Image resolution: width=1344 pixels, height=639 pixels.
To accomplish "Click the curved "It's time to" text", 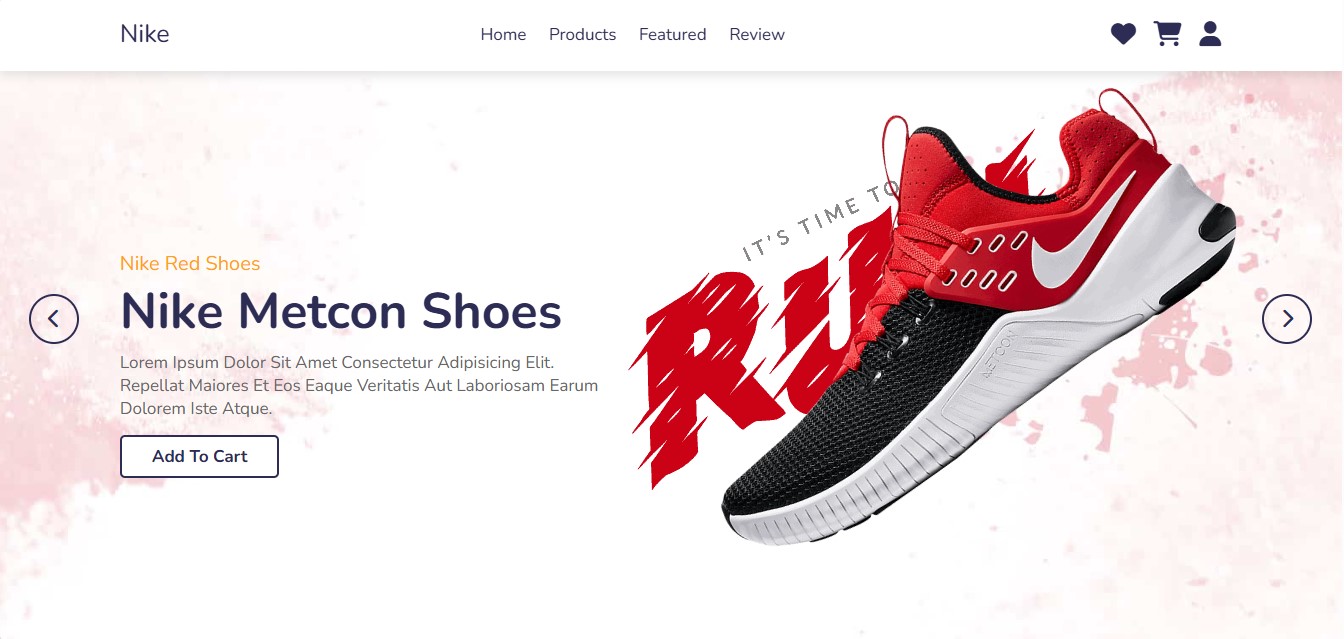I will click(815, 222).
